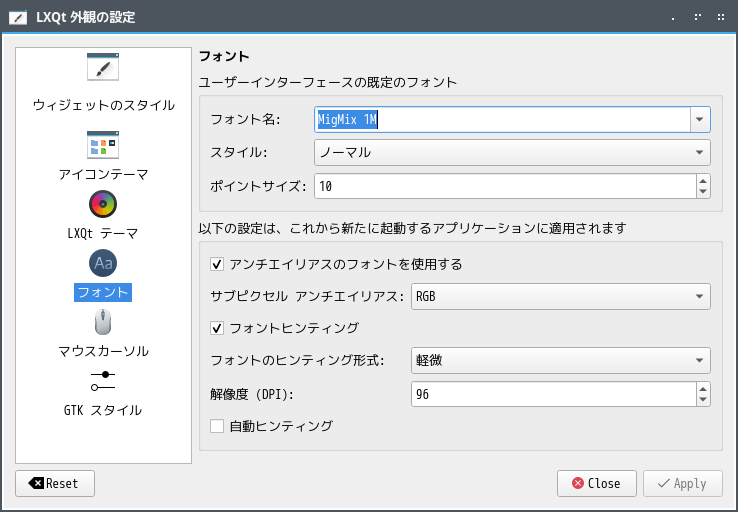
Task: Click the 解像度 (DPI) input field
Action: tap(554, 394)
